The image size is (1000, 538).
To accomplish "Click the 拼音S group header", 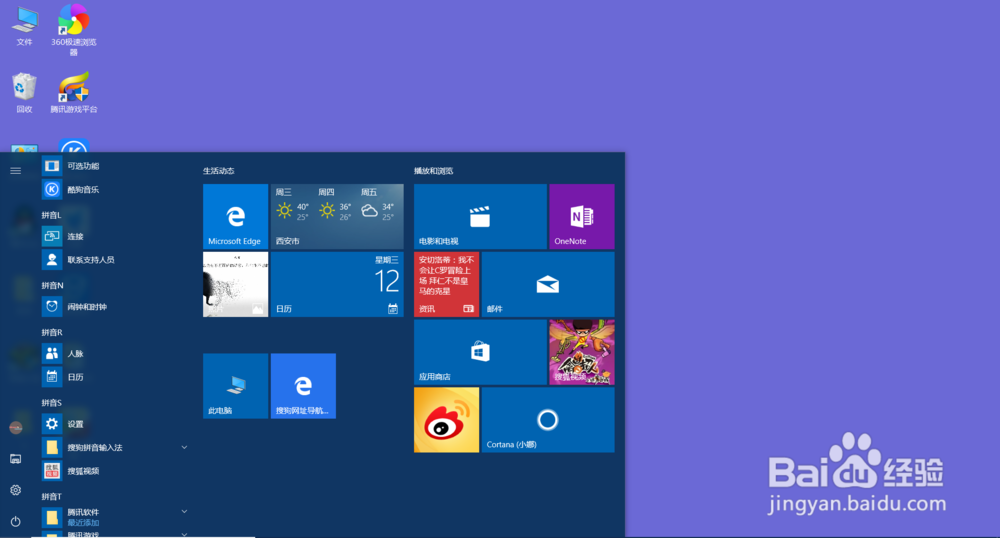I will (x=52, y=403).
